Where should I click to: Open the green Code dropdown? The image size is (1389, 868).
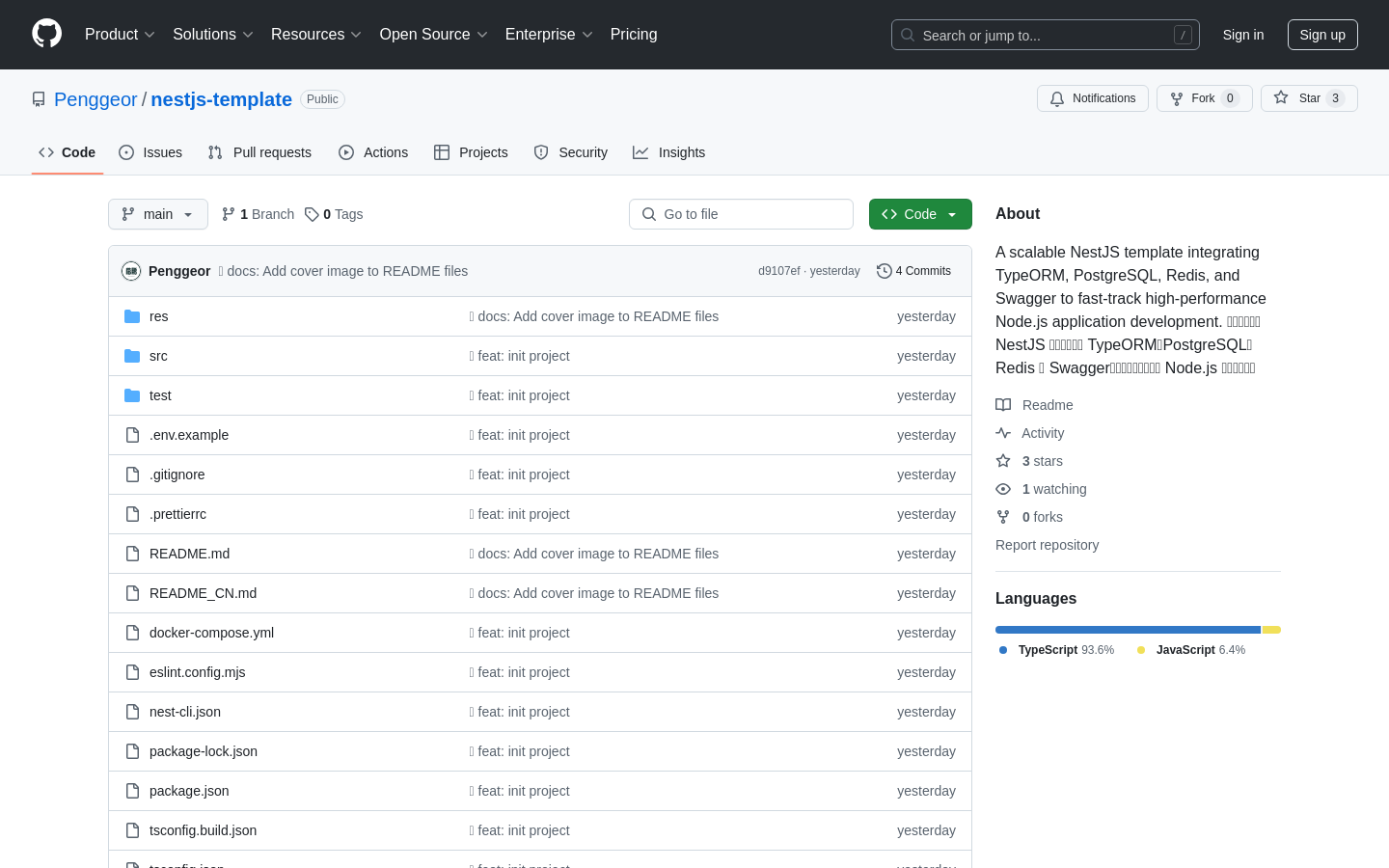tap(920, 214)
